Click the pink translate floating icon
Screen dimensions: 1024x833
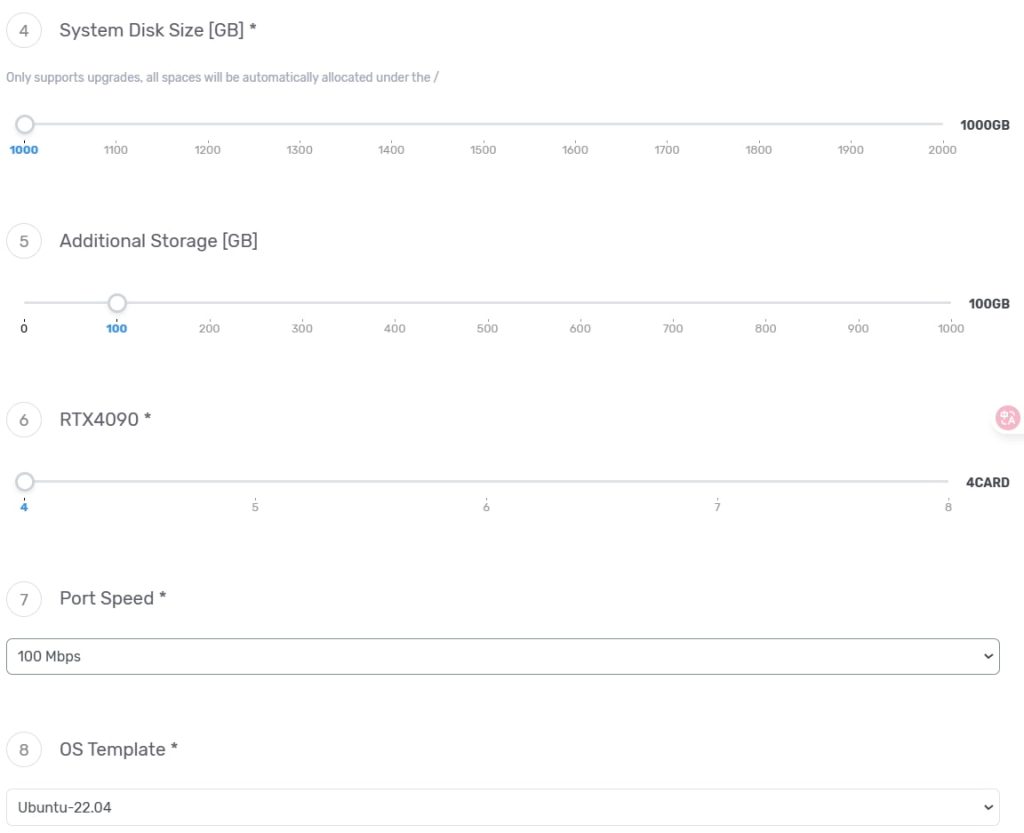click(1007, 418)
